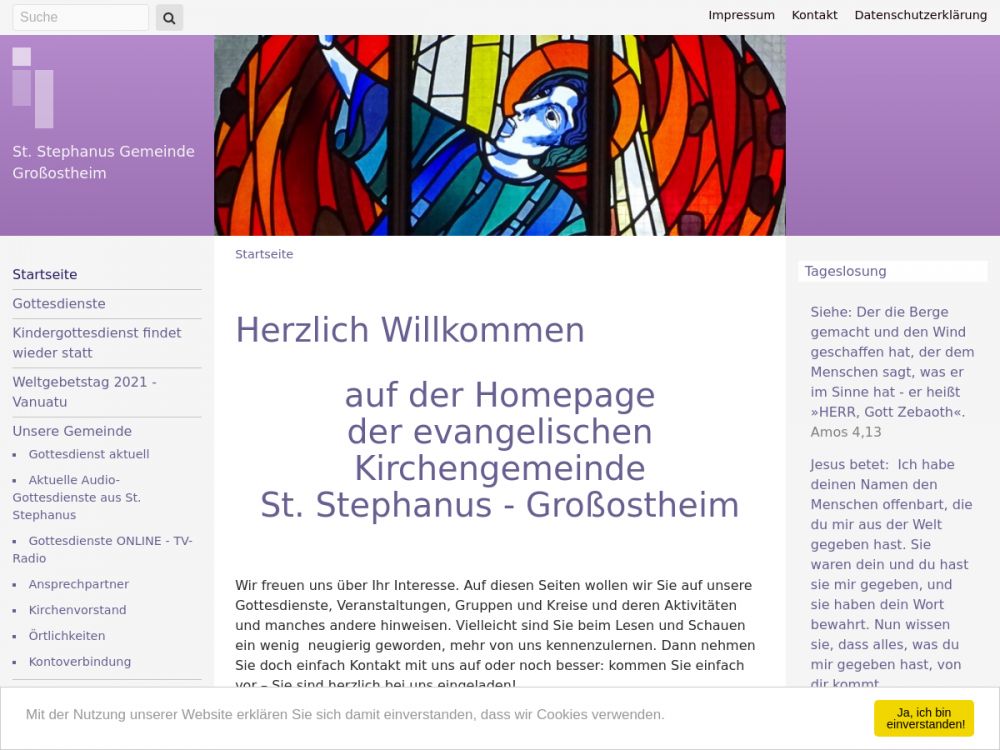Open the Datenschutzerklärung link
1000x750 pixels.
pos(920,15)
